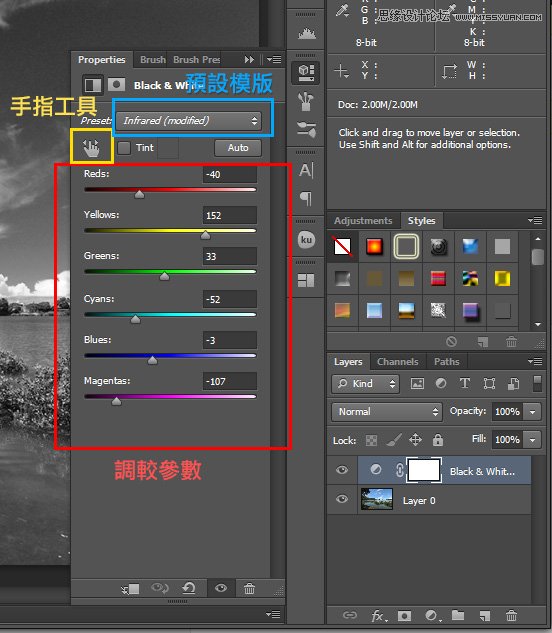Add a layer mask
The height and width of the screenshot is (633, 552).
coord(404,616)
